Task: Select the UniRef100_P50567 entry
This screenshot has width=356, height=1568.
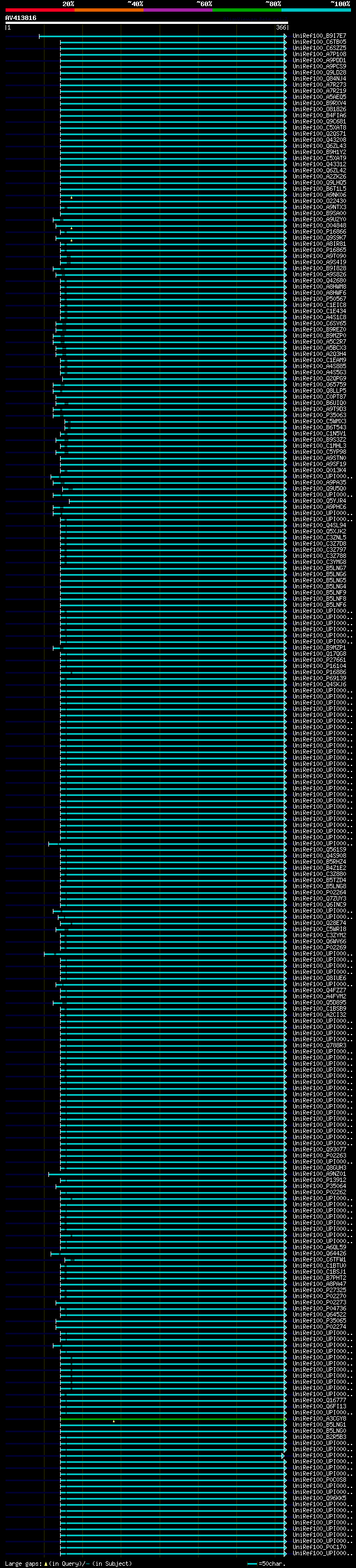Action: point(319,299)
